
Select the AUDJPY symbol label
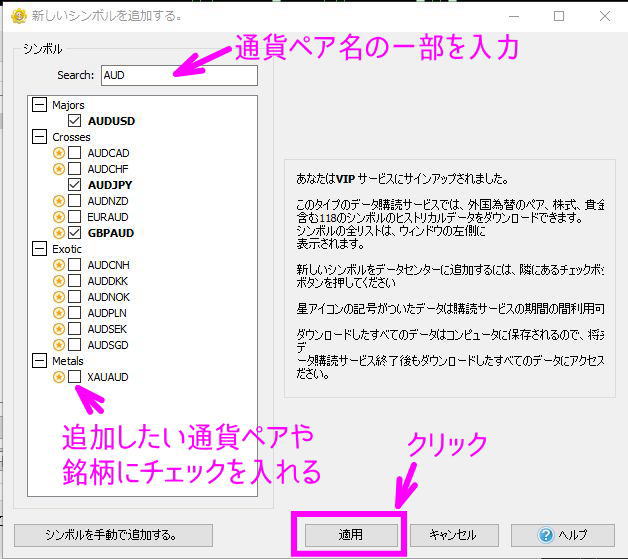coord(110,185)
